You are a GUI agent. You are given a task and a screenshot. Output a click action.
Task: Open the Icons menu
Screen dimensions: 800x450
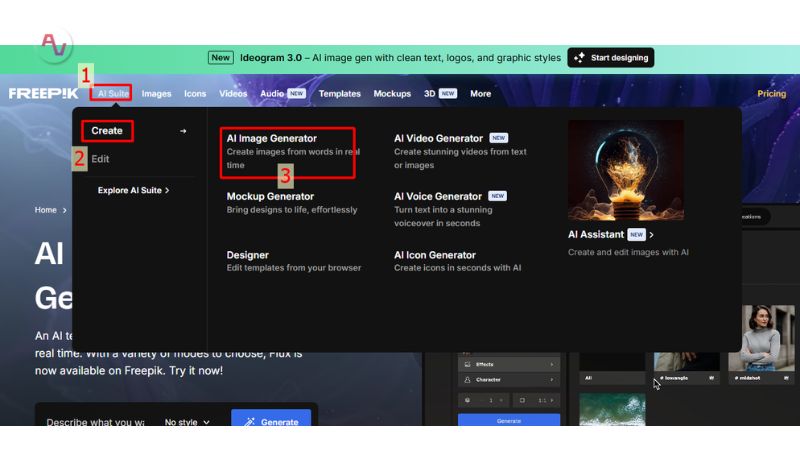click(x=195, y=94)
